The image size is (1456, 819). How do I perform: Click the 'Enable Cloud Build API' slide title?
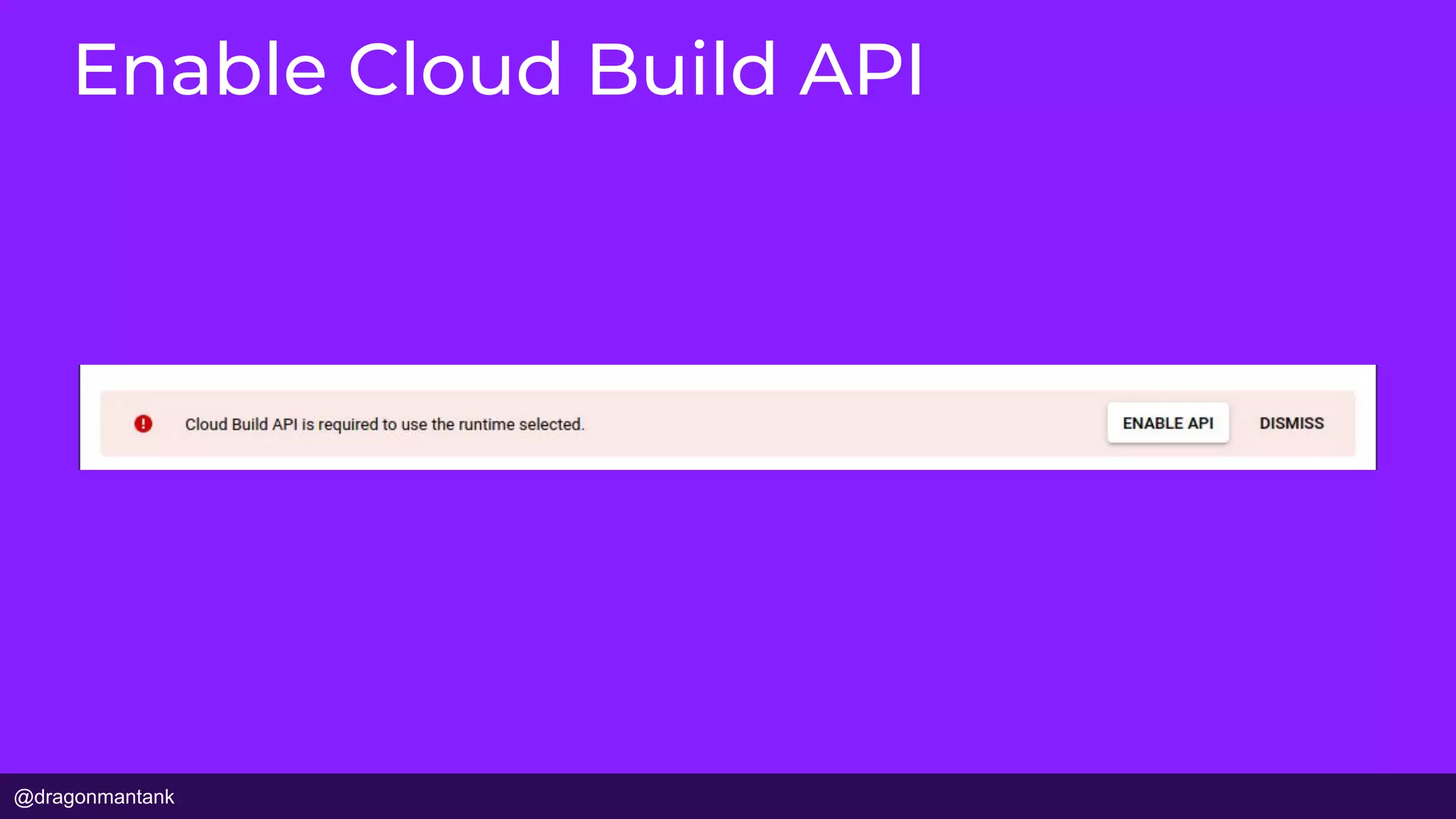pyautogui.click(x=498, y=69)
